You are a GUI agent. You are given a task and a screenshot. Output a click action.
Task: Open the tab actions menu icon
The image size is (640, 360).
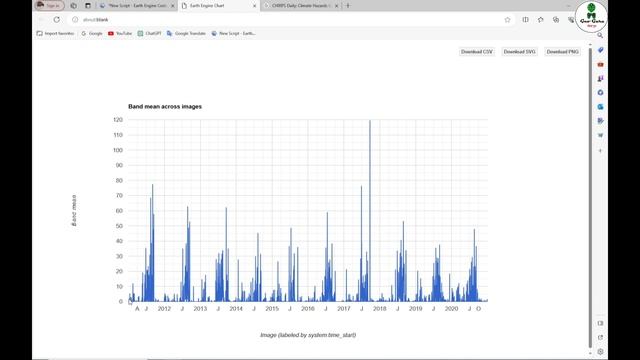tap(88, 6)
